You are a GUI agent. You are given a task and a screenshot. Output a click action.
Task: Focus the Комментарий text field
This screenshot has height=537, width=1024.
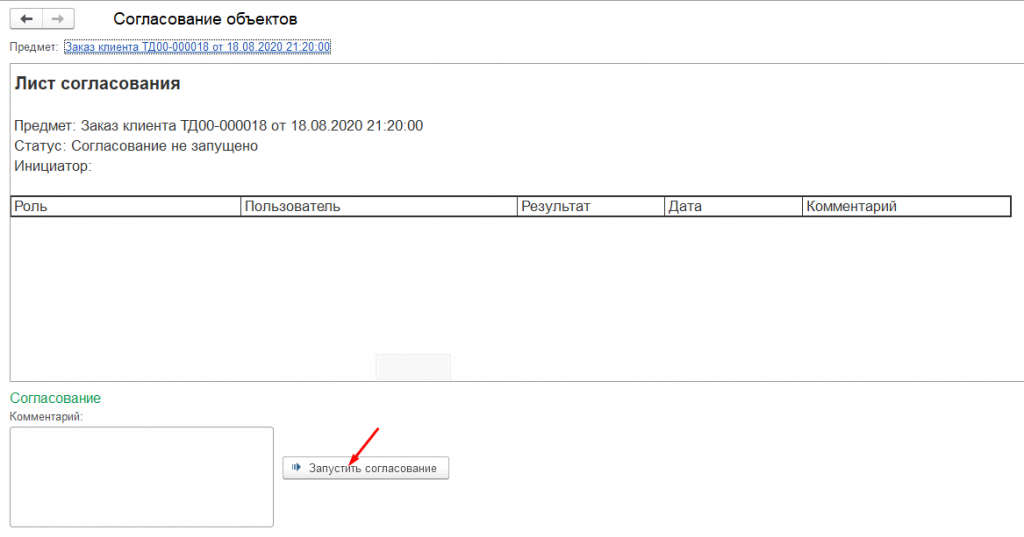[x=142, y=477]
